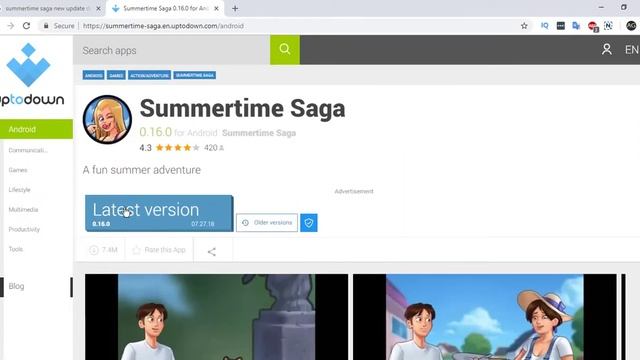This screenshot has height=360, width=640.
Task: Click the browser address bar URL
Action: point(163,26)
